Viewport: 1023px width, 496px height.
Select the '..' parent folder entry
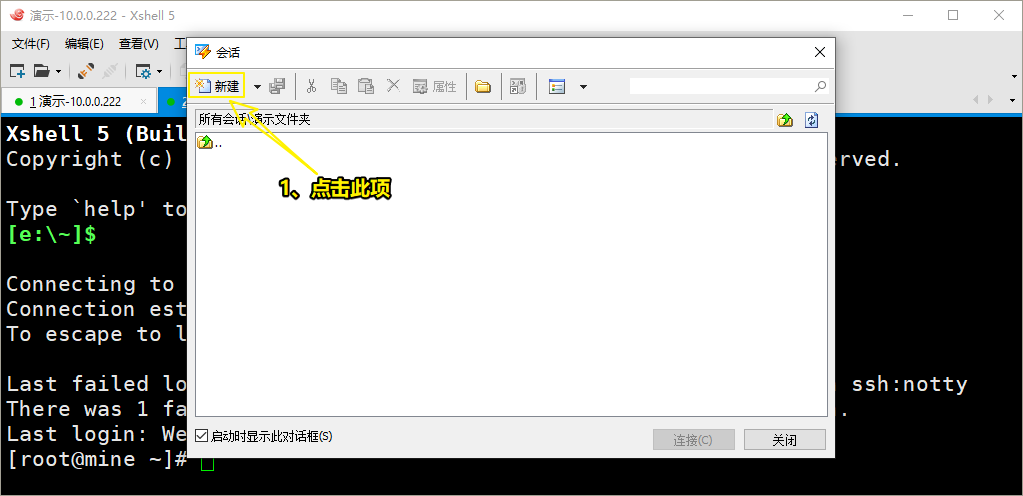[x=209, y=142]
